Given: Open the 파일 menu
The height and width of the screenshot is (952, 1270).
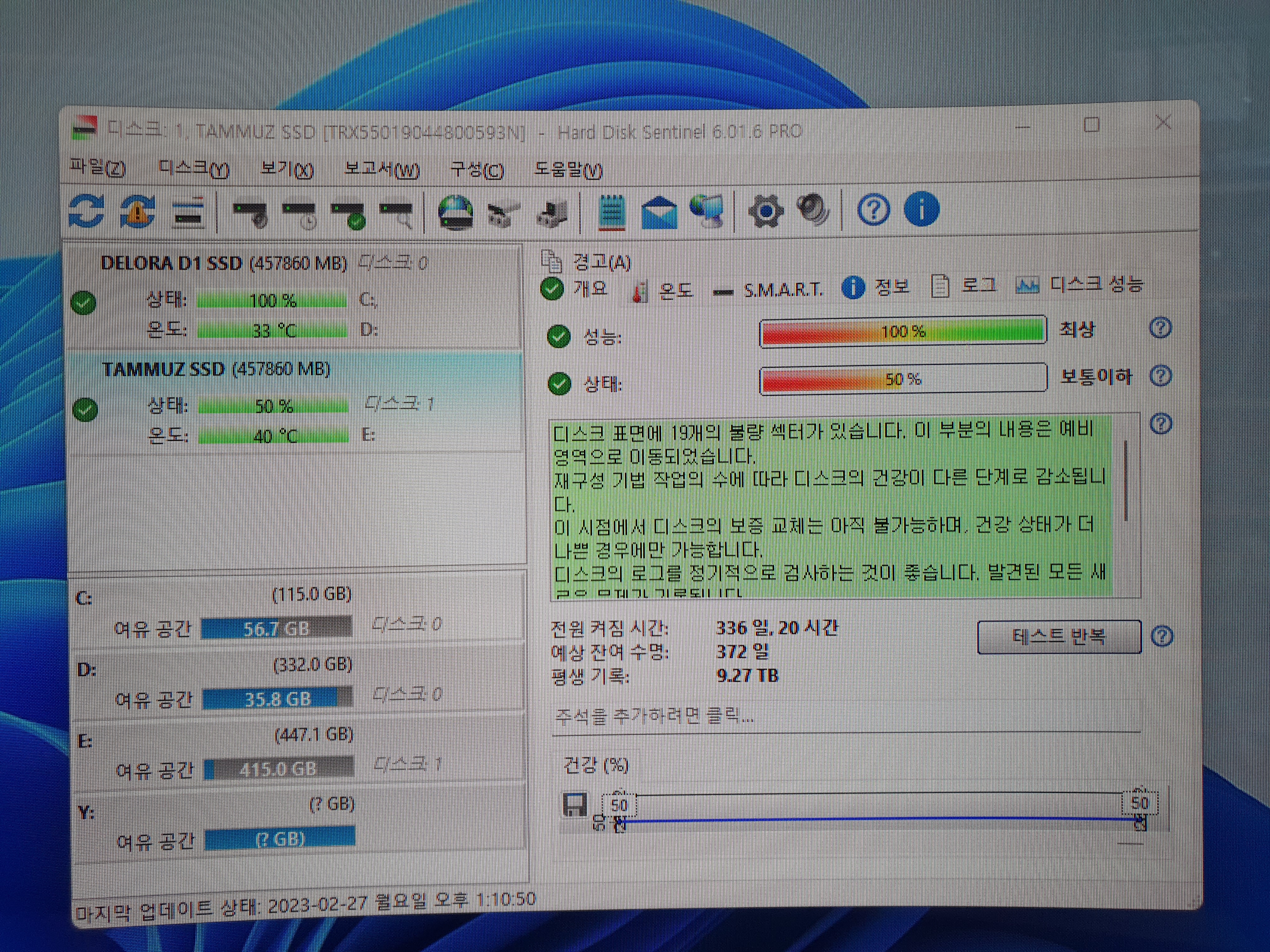Looking at the screenshot, I should tap(98, 167).
